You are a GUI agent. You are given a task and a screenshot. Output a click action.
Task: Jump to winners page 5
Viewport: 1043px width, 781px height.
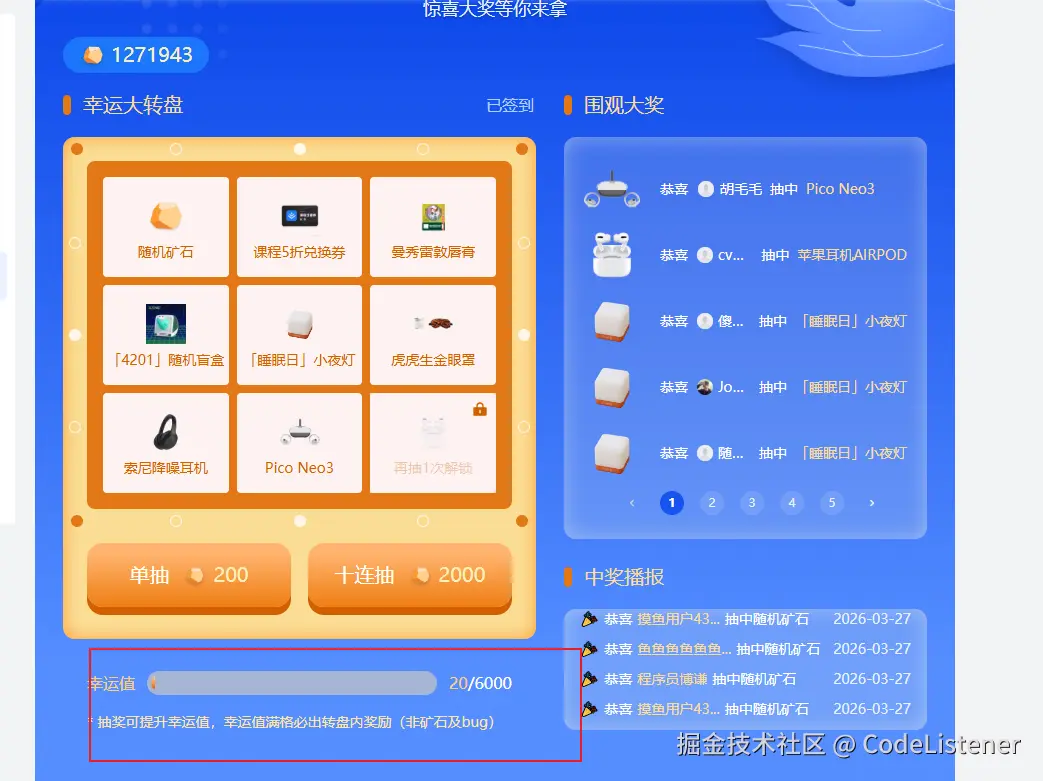tap(832, 503)
